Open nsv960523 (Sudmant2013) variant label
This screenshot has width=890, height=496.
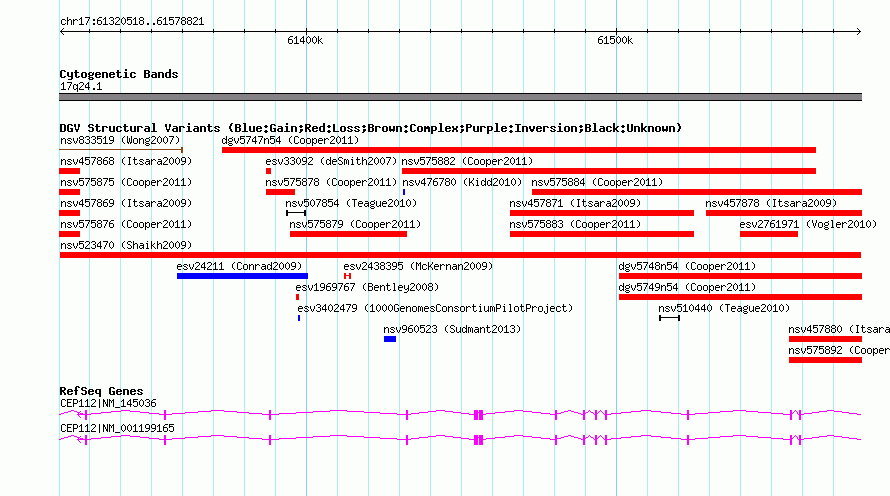coord(452,329)
